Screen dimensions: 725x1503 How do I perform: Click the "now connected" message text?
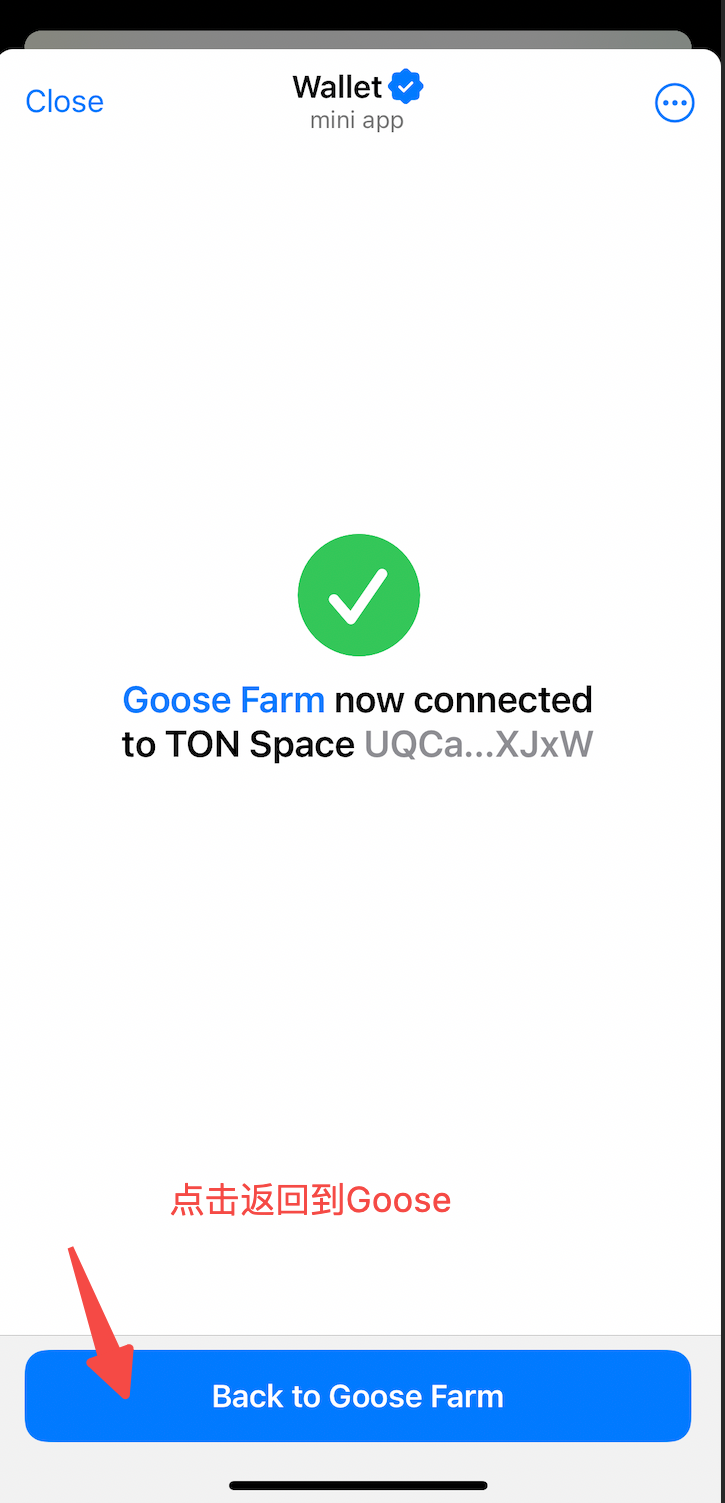click(x=464, y=700)
